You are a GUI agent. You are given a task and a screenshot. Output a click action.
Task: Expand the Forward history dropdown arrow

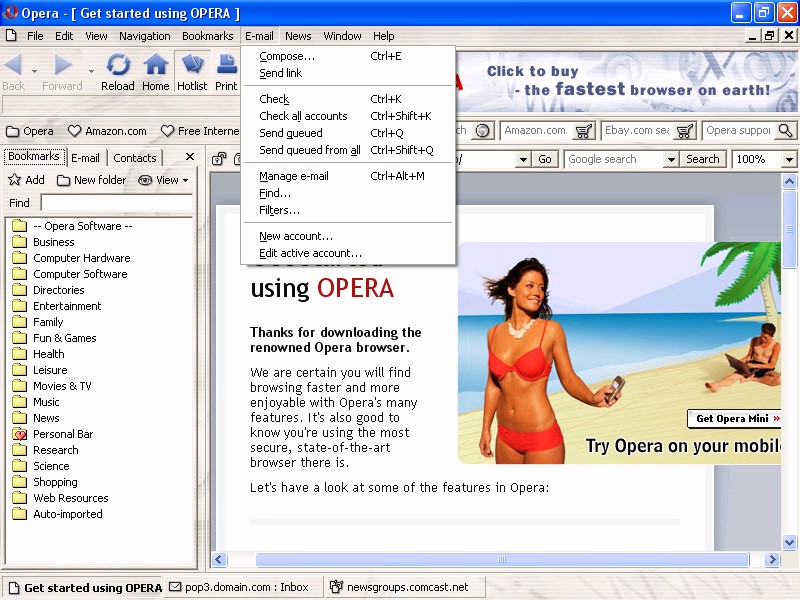point(91,71)
